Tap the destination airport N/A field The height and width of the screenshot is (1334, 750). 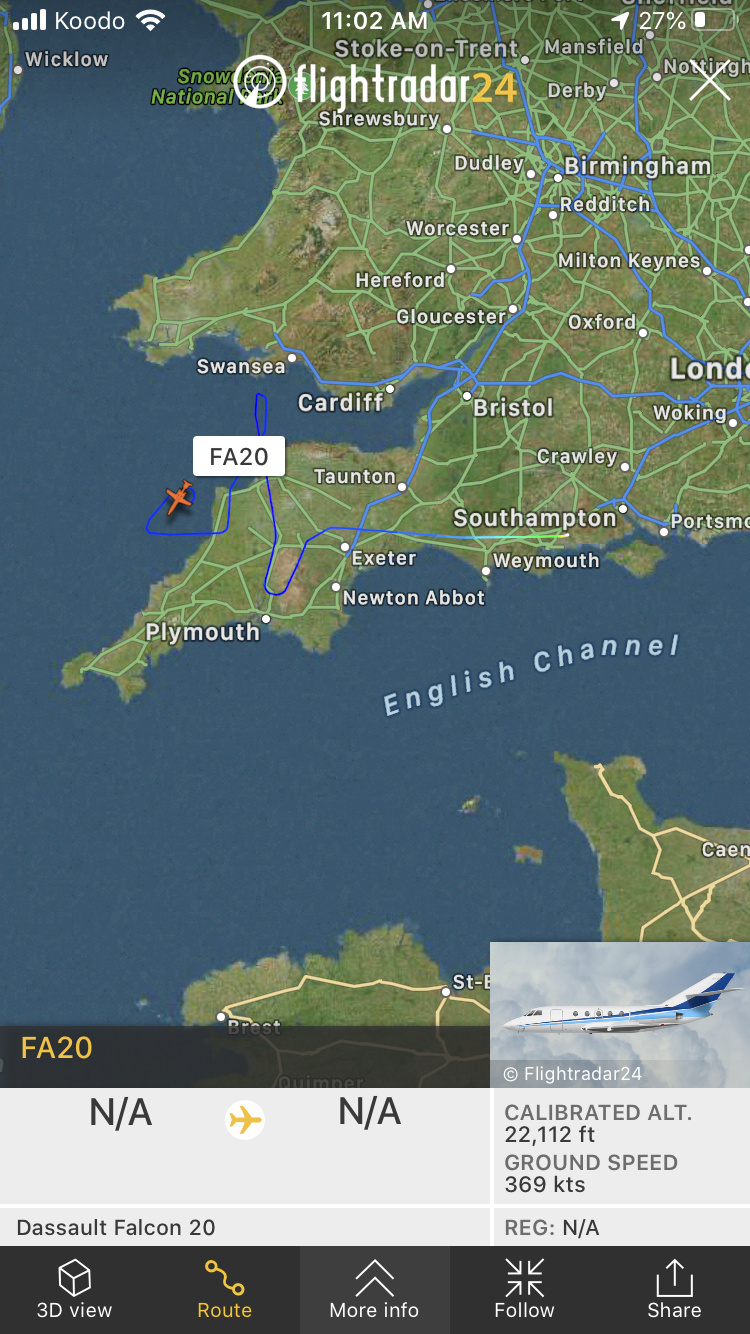(369, 1112)
